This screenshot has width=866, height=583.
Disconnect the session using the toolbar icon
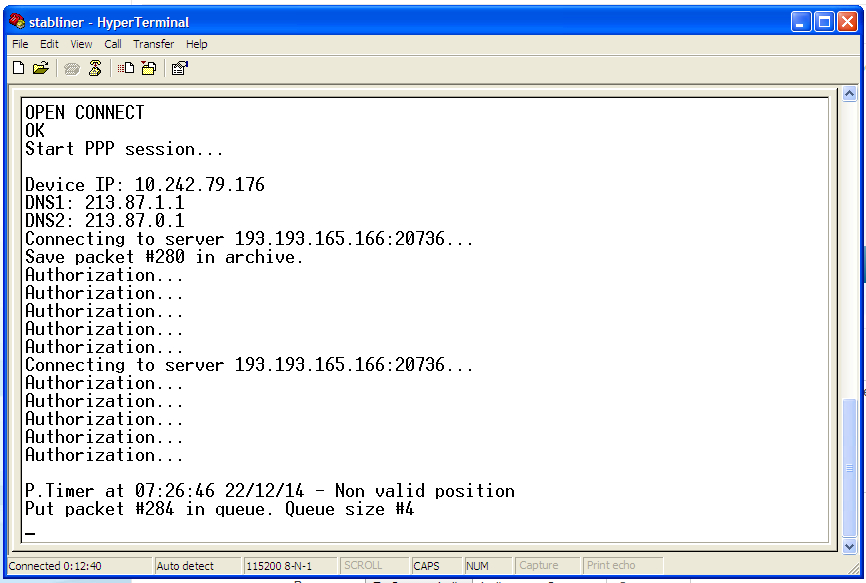pyautogui.click(x=95, y=68)
